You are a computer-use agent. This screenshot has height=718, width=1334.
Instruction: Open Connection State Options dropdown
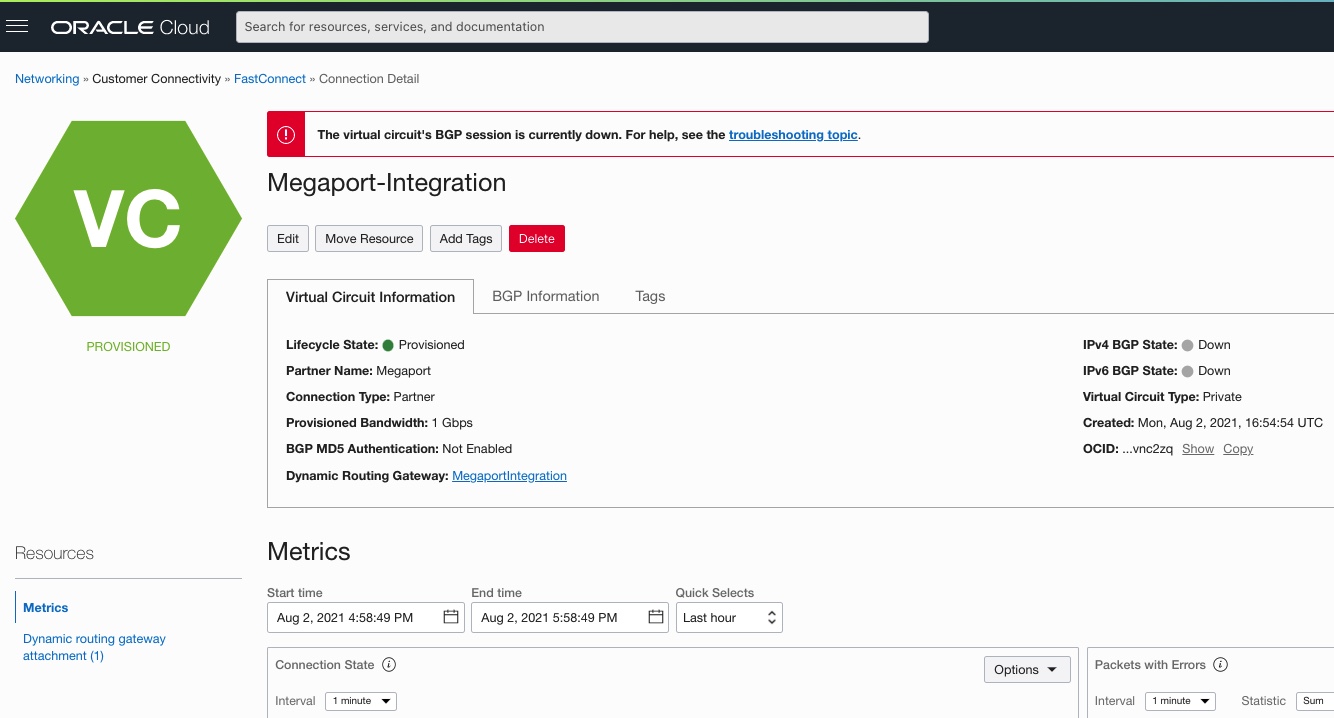1027,670
